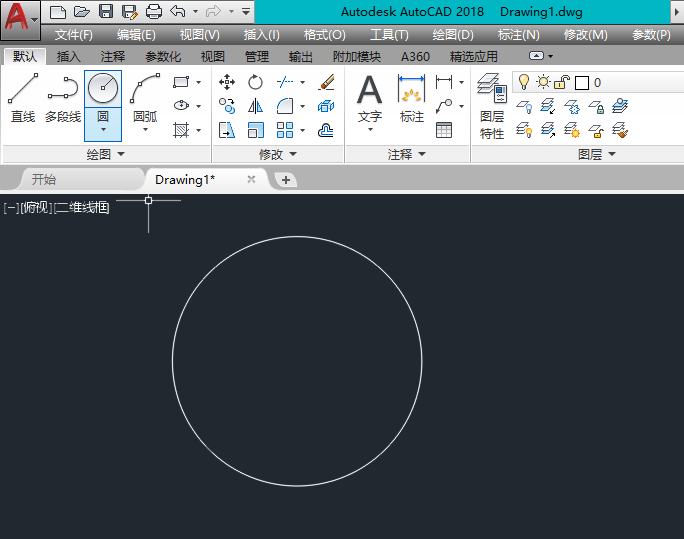Image resolution: width=684 pixels, height=539 pixels.
Task: Click the [俯视] view control label
Action: tap(36, 208)
